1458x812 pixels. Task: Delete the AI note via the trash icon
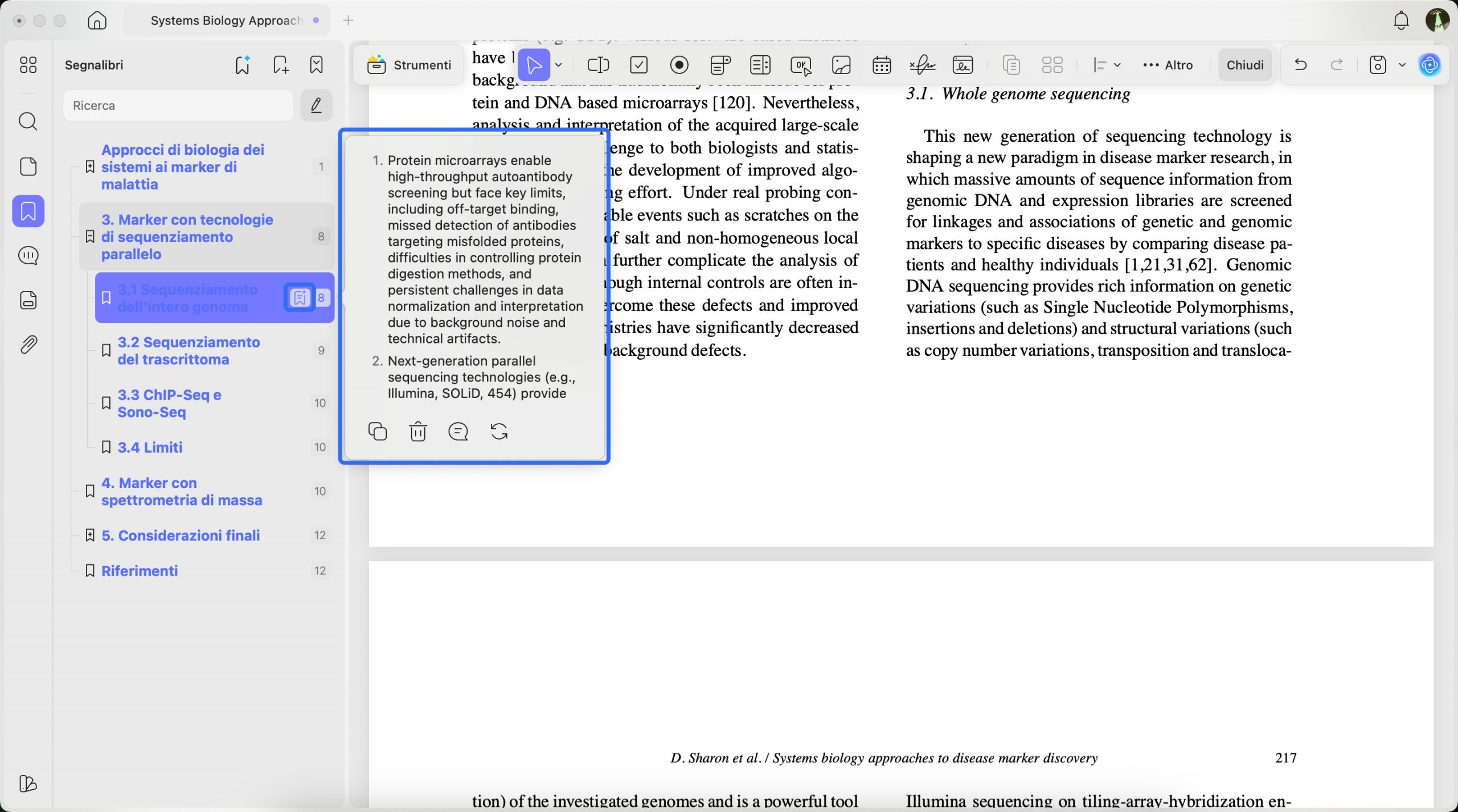point(419,432)
